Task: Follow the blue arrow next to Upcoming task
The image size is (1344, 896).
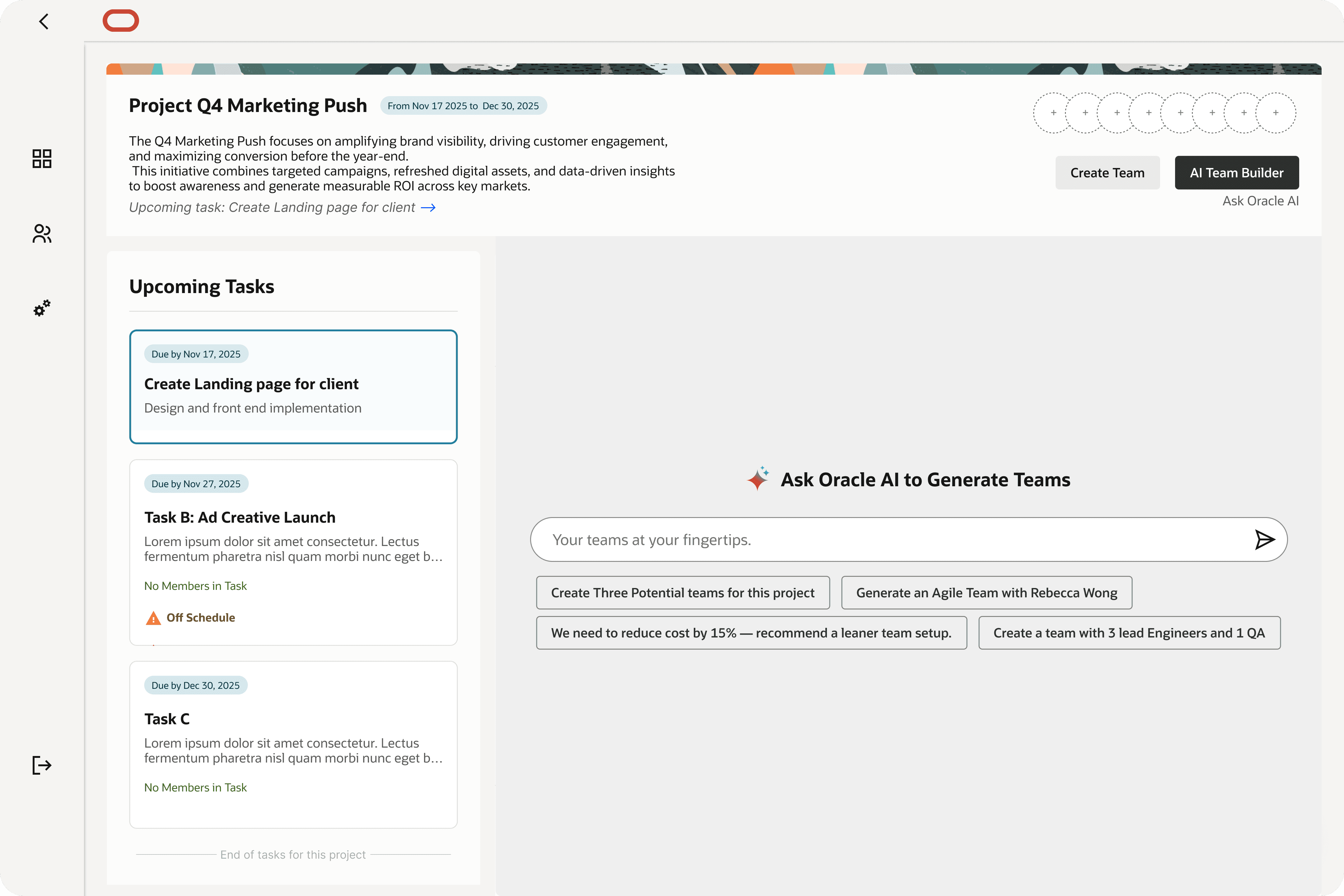Action: coord(428,208)
